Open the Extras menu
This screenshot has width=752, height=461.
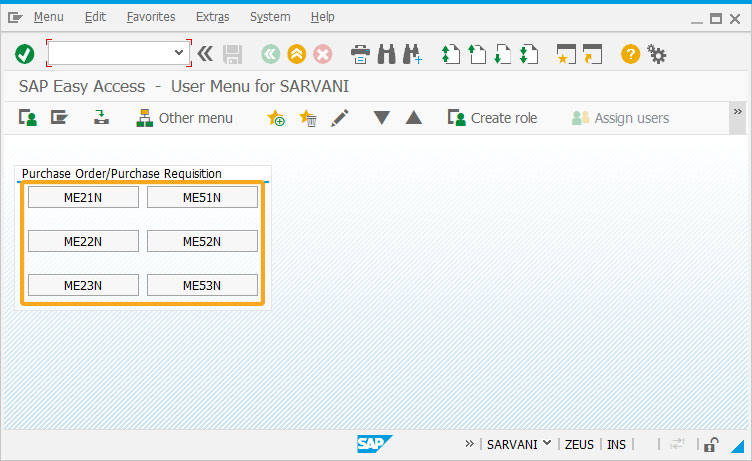point(212,17)
